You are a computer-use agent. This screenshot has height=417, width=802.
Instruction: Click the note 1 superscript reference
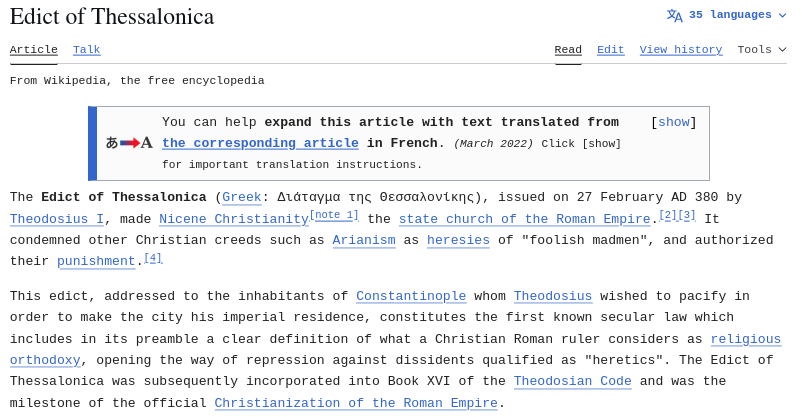point(334,215)
